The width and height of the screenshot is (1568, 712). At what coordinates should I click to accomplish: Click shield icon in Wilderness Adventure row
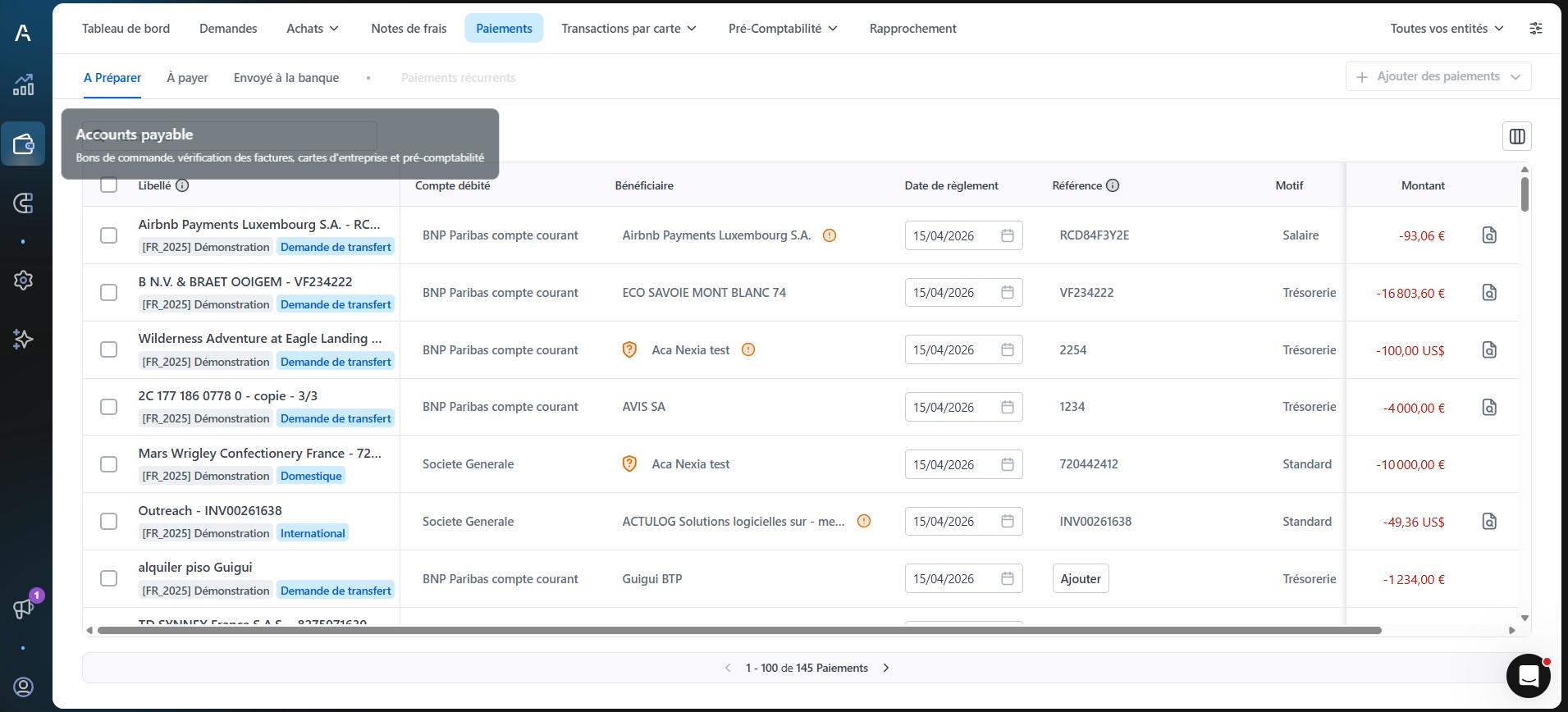629,349
